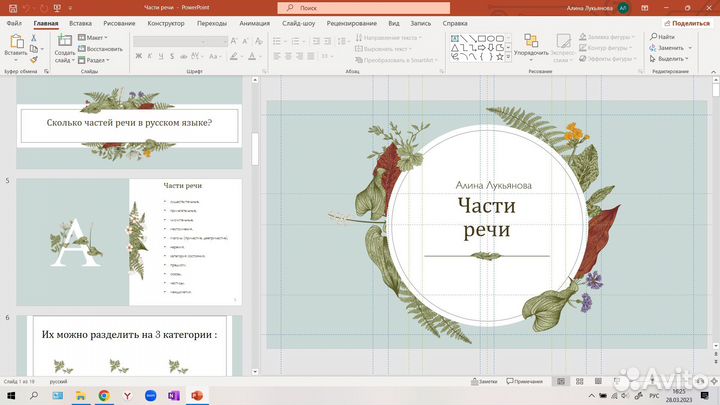Select the oval shape in shapes gallery

[491, 39]
